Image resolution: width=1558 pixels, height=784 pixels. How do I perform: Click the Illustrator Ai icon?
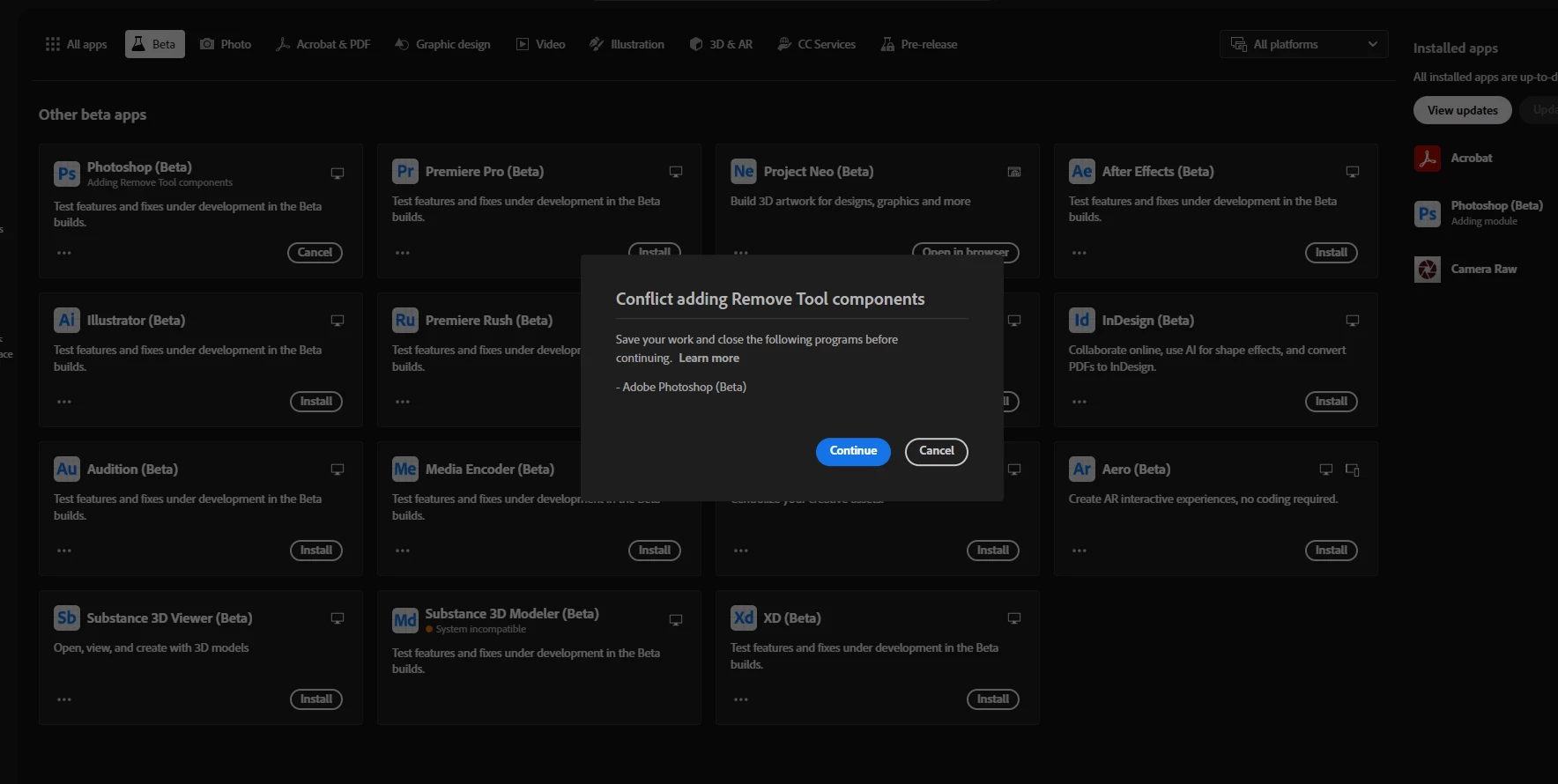click(67, 320)
